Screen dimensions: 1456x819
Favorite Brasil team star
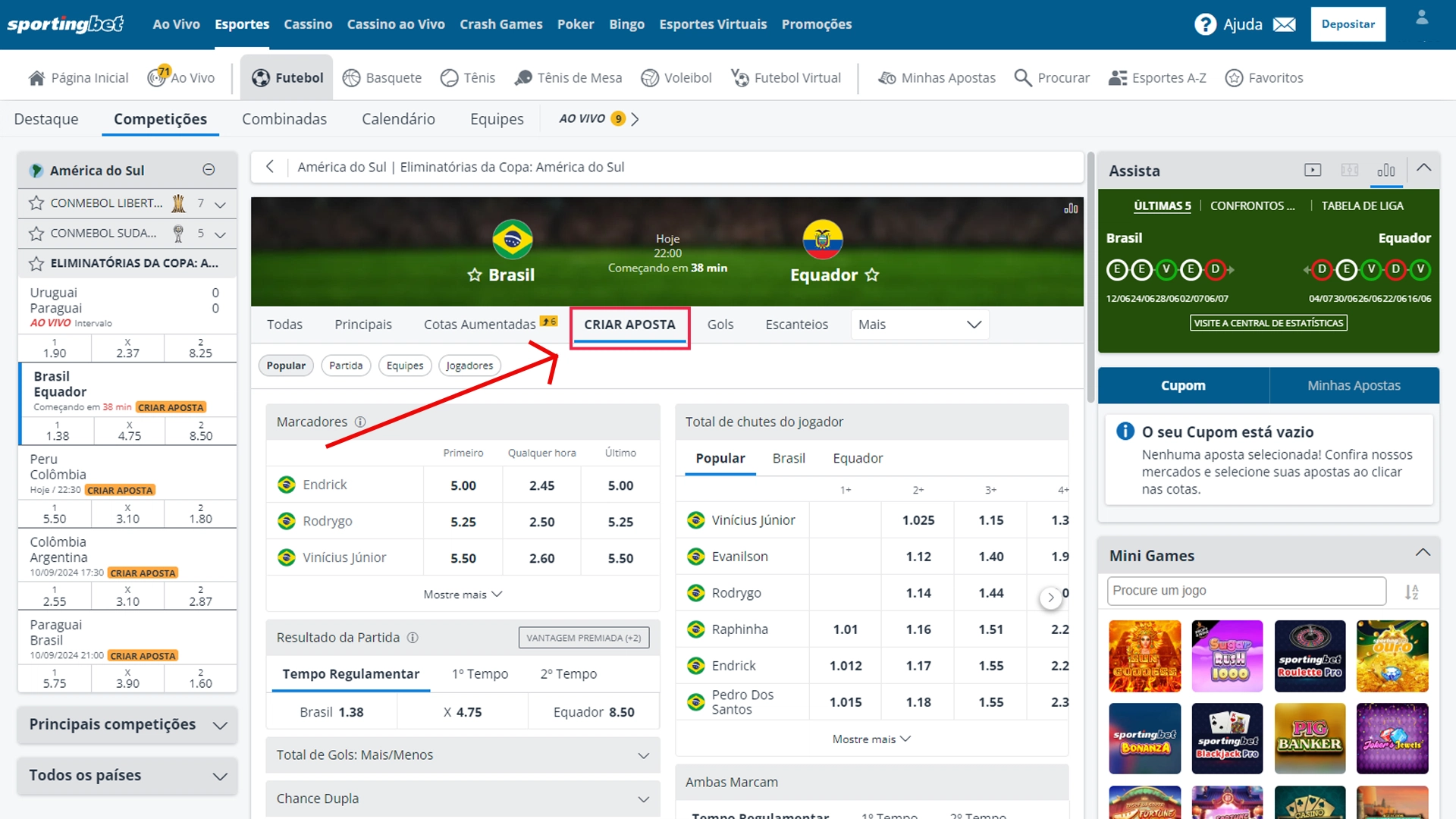[475, 275]
